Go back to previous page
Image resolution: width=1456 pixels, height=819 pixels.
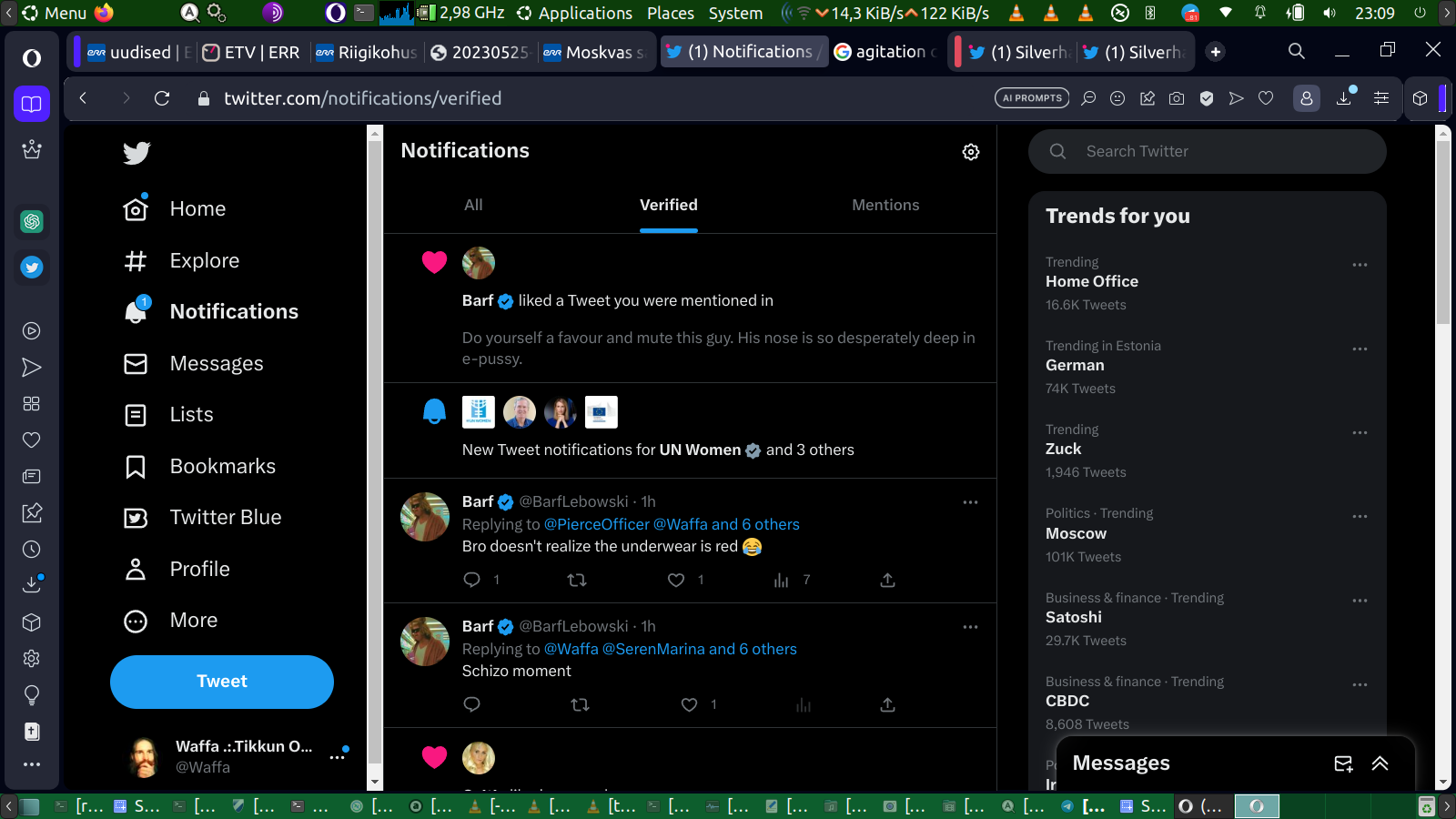coord(83,98)
